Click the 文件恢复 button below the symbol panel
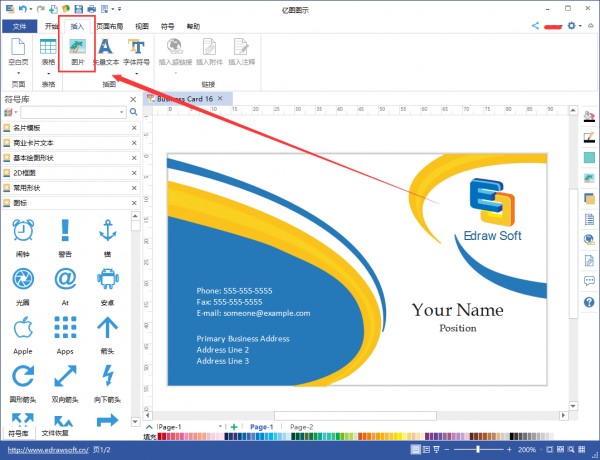600x460 pixels. point(57,433)
